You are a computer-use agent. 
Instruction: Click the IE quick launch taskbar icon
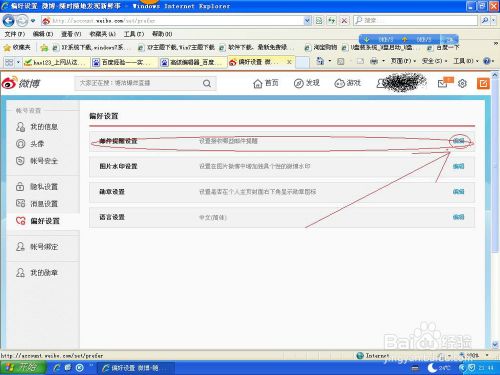coord(57,368)
